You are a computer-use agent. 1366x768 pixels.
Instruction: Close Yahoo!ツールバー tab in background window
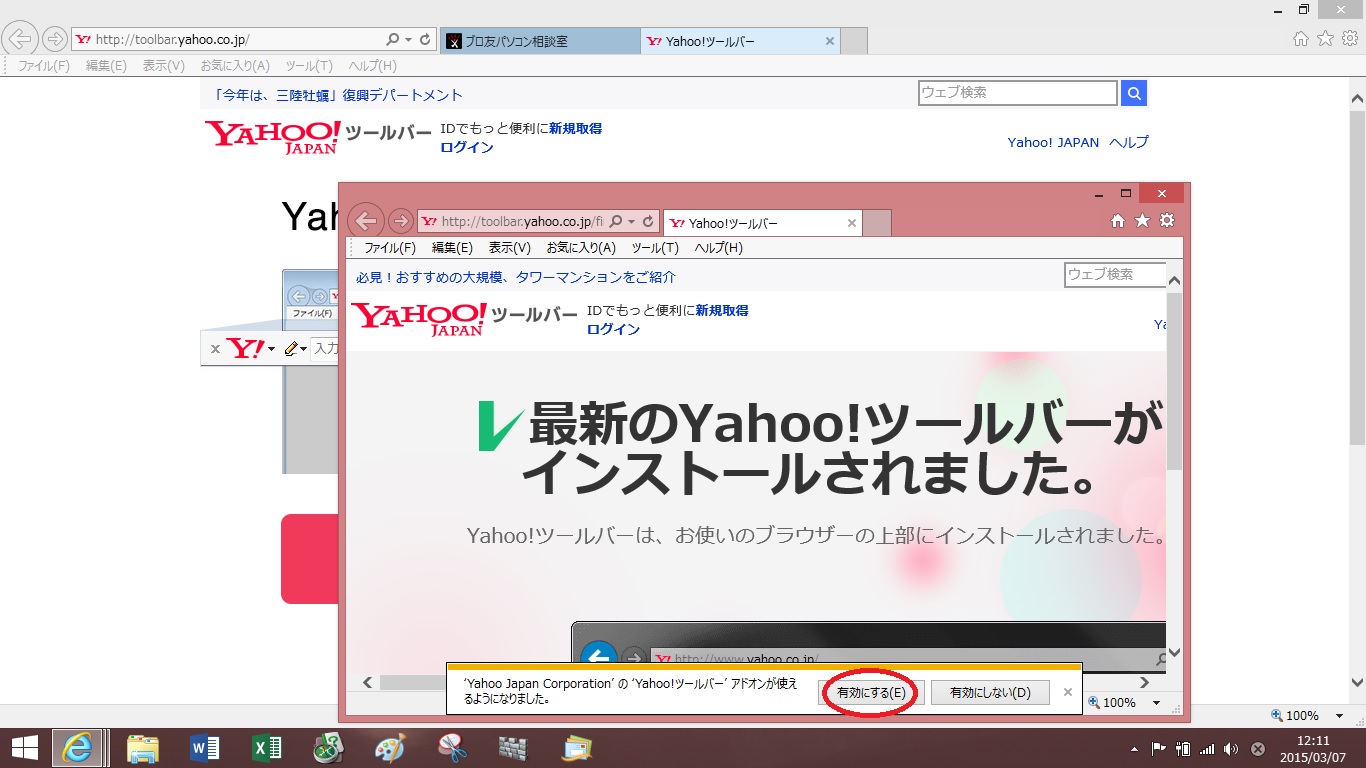(829, 41)
